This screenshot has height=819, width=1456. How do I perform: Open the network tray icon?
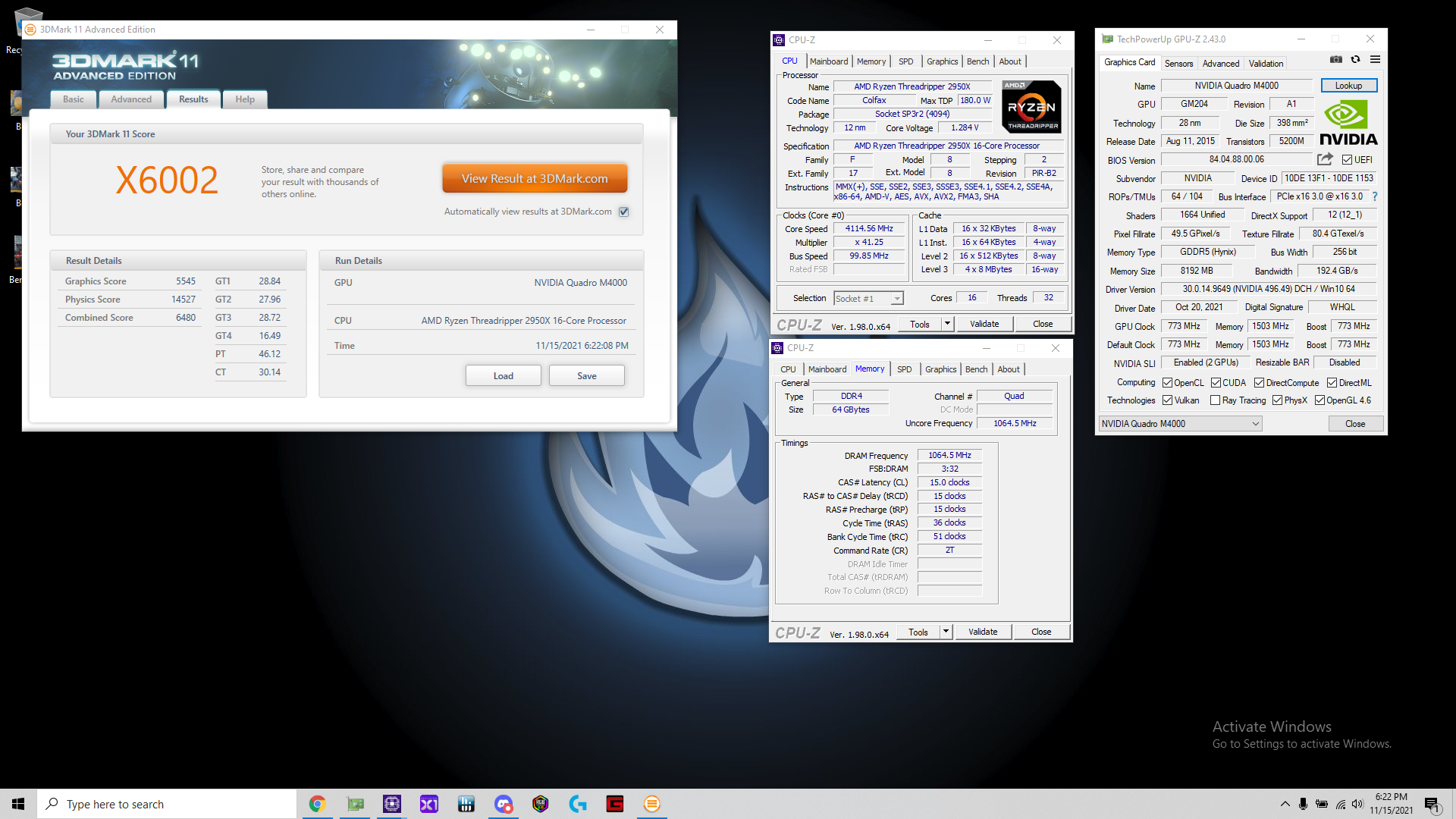pyautogui.click(x=1341, y=804)
